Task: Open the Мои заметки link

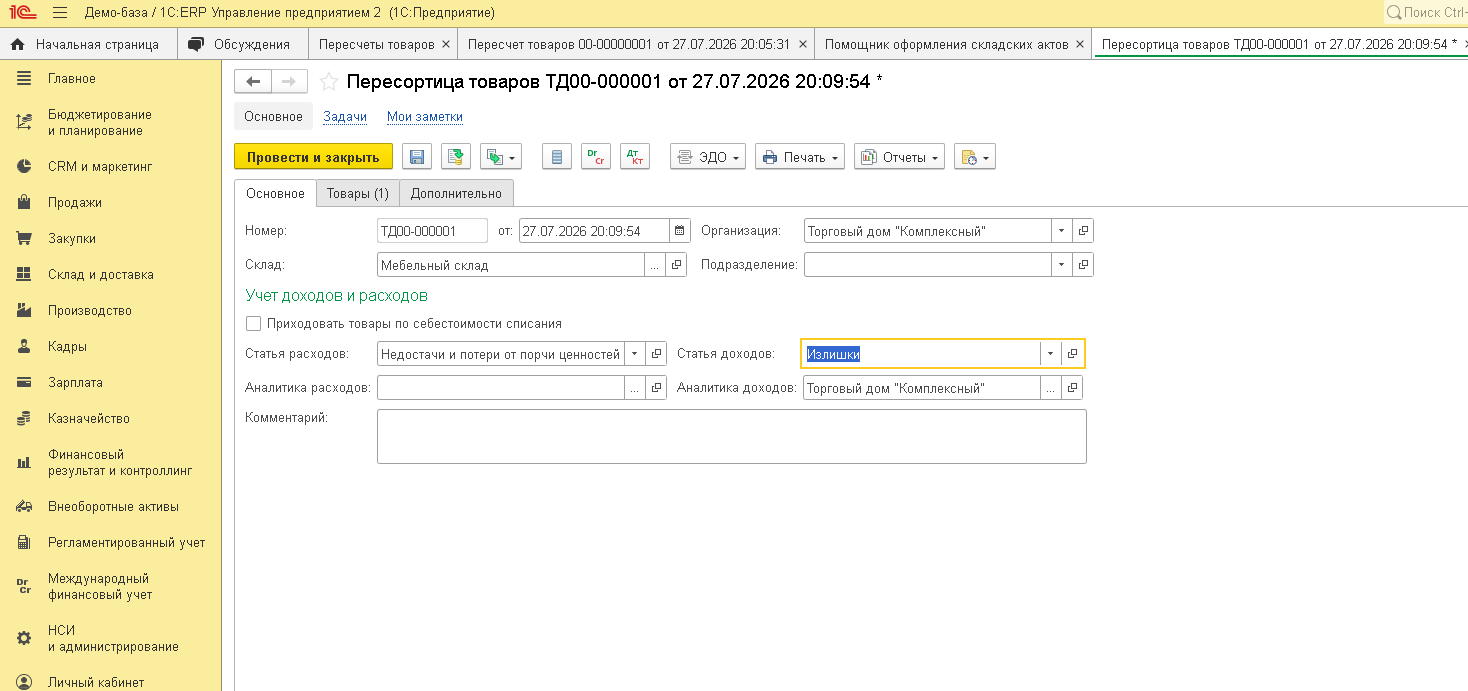Action: click(x=425, y=117)
